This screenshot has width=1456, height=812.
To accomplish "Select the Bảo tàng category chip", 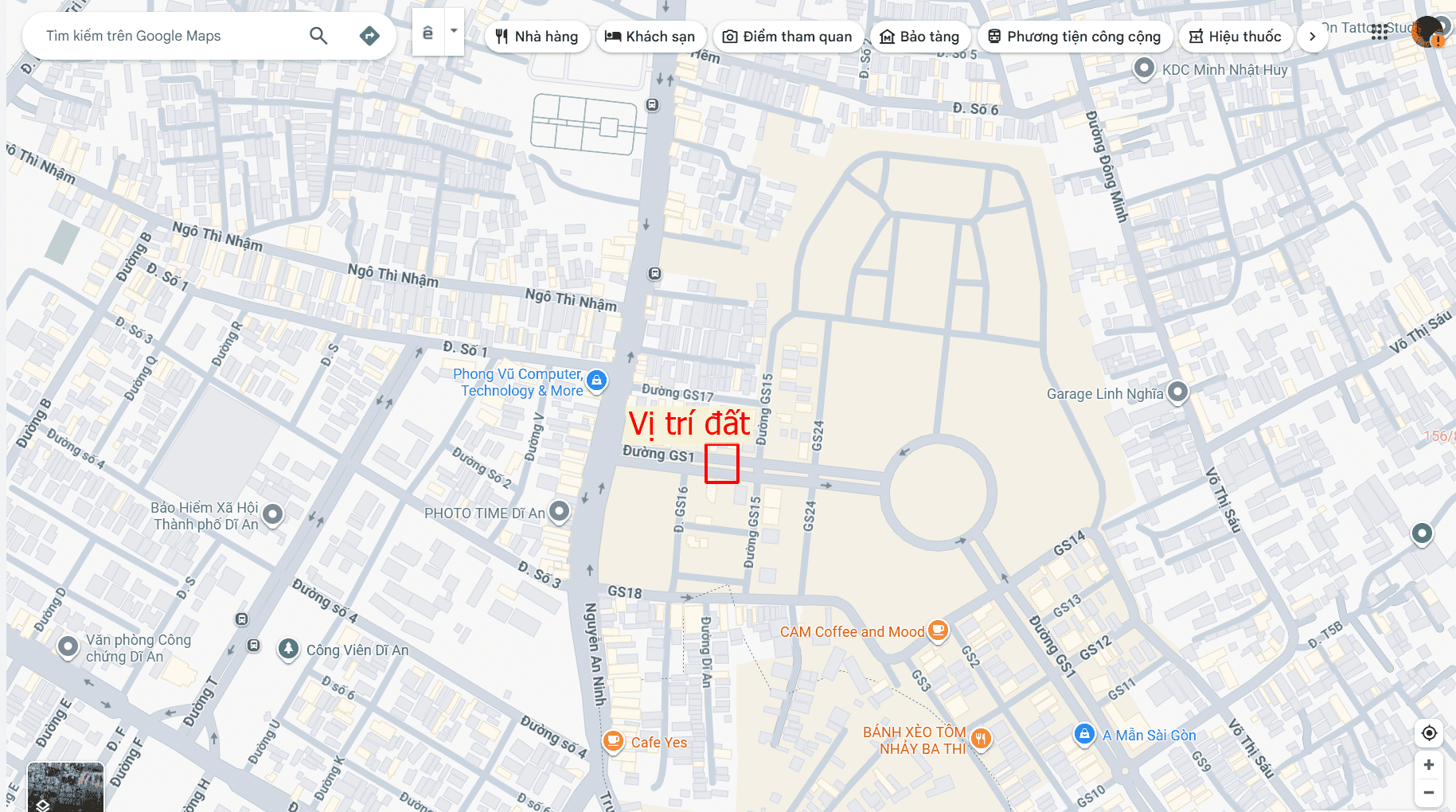I will (x=919, y=37).
